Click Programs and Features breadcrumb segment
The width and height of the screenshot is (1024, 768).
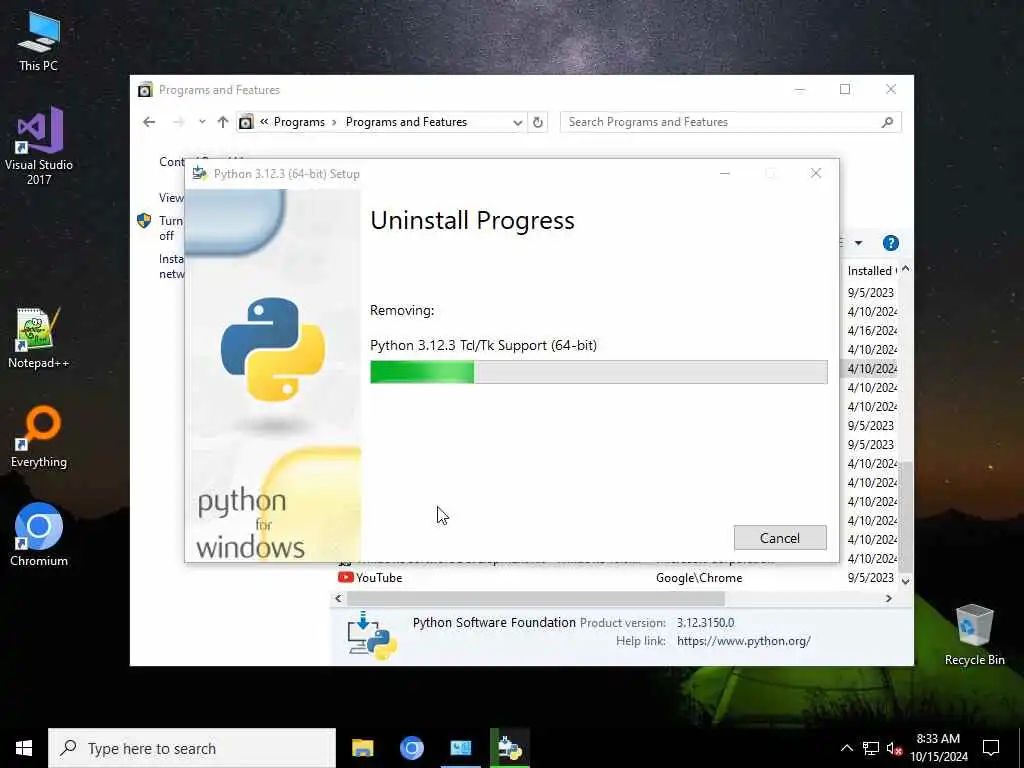pos(406,121)
